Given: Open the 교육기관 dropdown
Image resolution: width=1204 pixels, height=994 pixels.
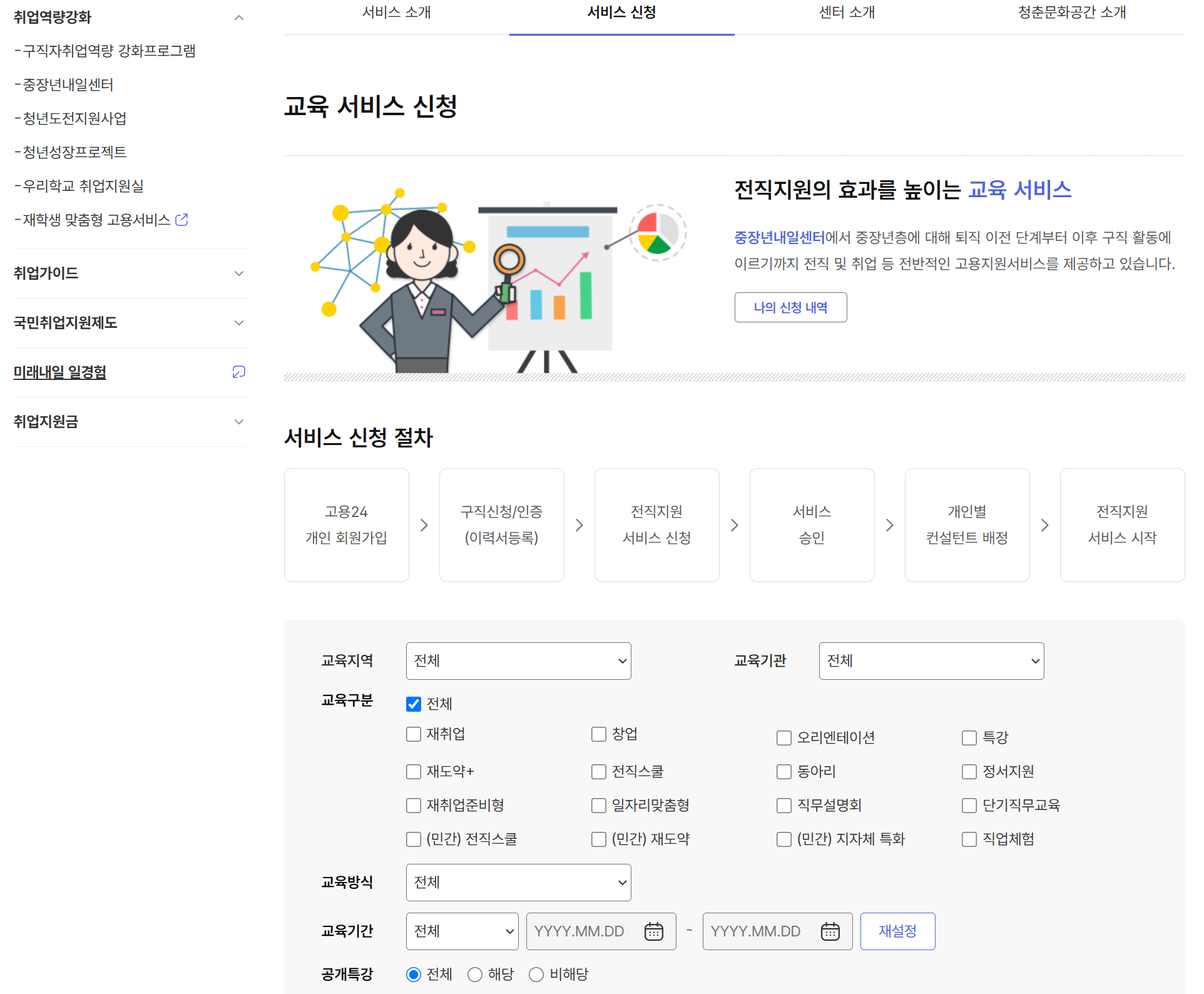Looking at the screenshot, I should [x=931, y=660].
